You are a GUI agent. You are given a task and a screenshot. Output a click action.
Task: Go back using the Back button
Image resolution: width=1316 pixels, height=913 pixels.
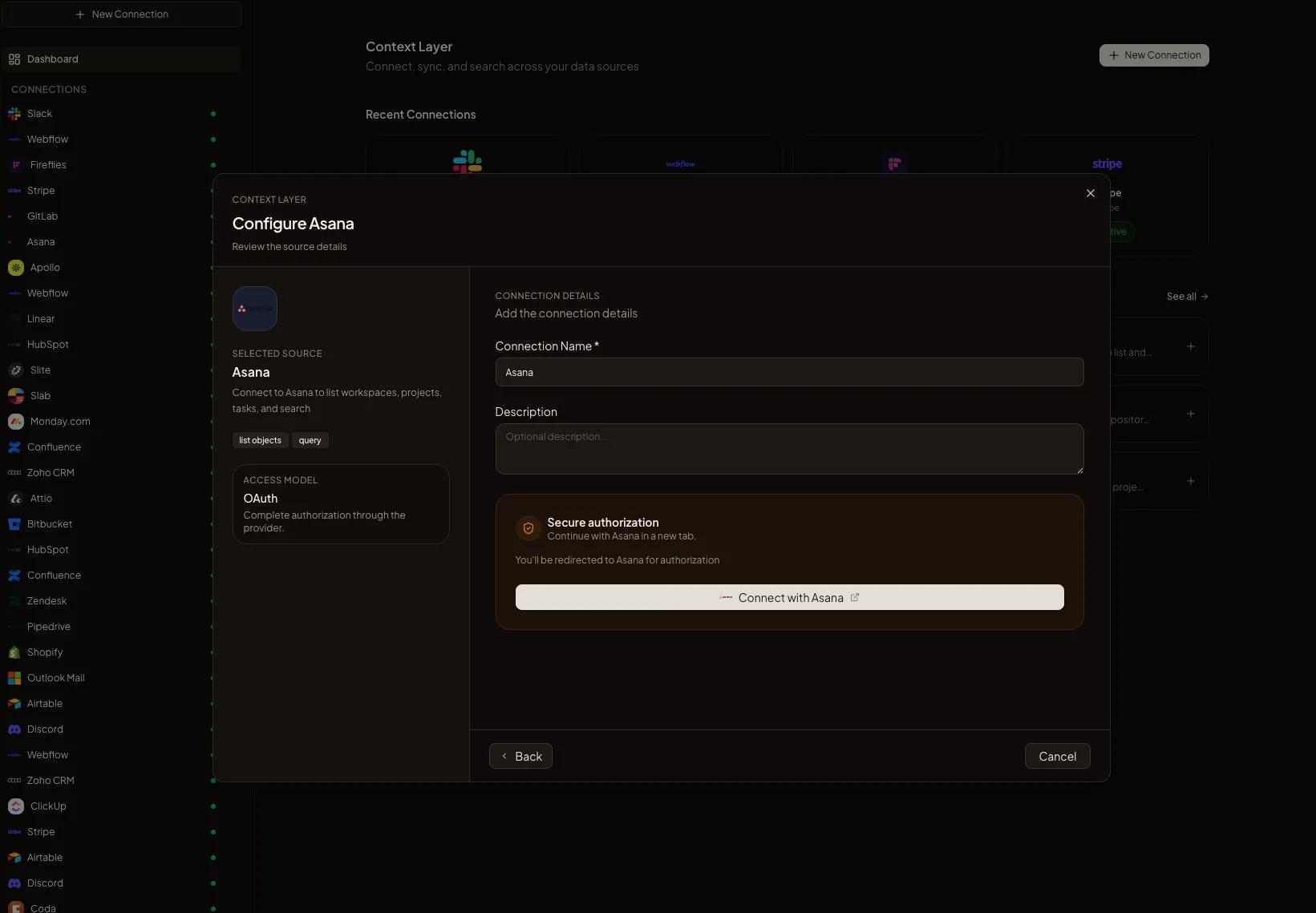coord(521,757)
